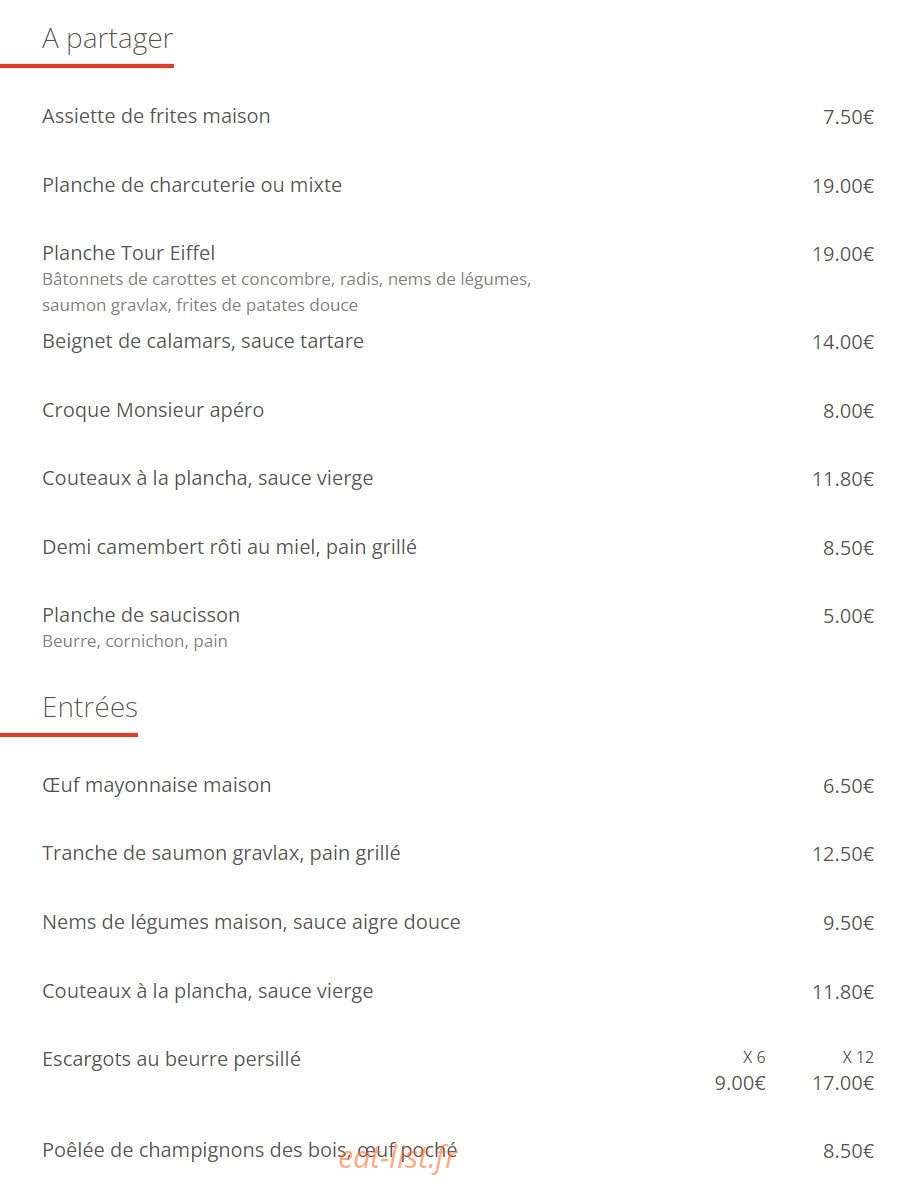This screenshot has width=901, height=1197.
Task: Click the 'A partager' section heading
Action: [107, 39]
